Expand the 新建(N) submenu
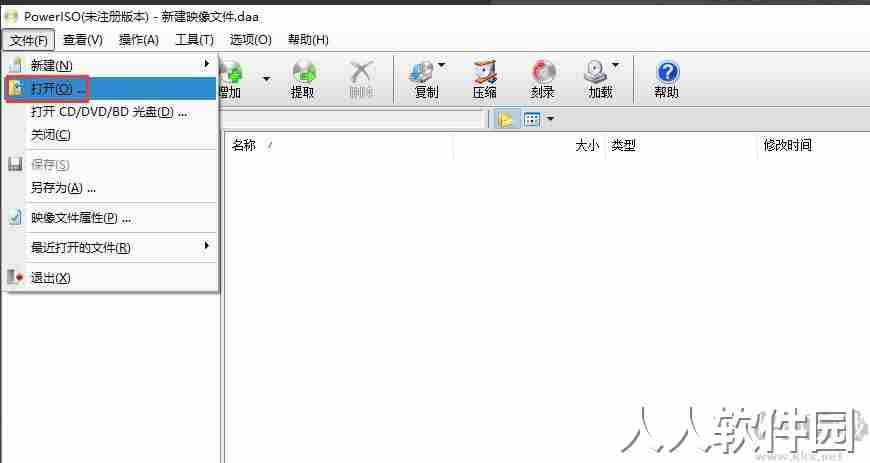Screen dimensions: 870x463 coord(111,66)
